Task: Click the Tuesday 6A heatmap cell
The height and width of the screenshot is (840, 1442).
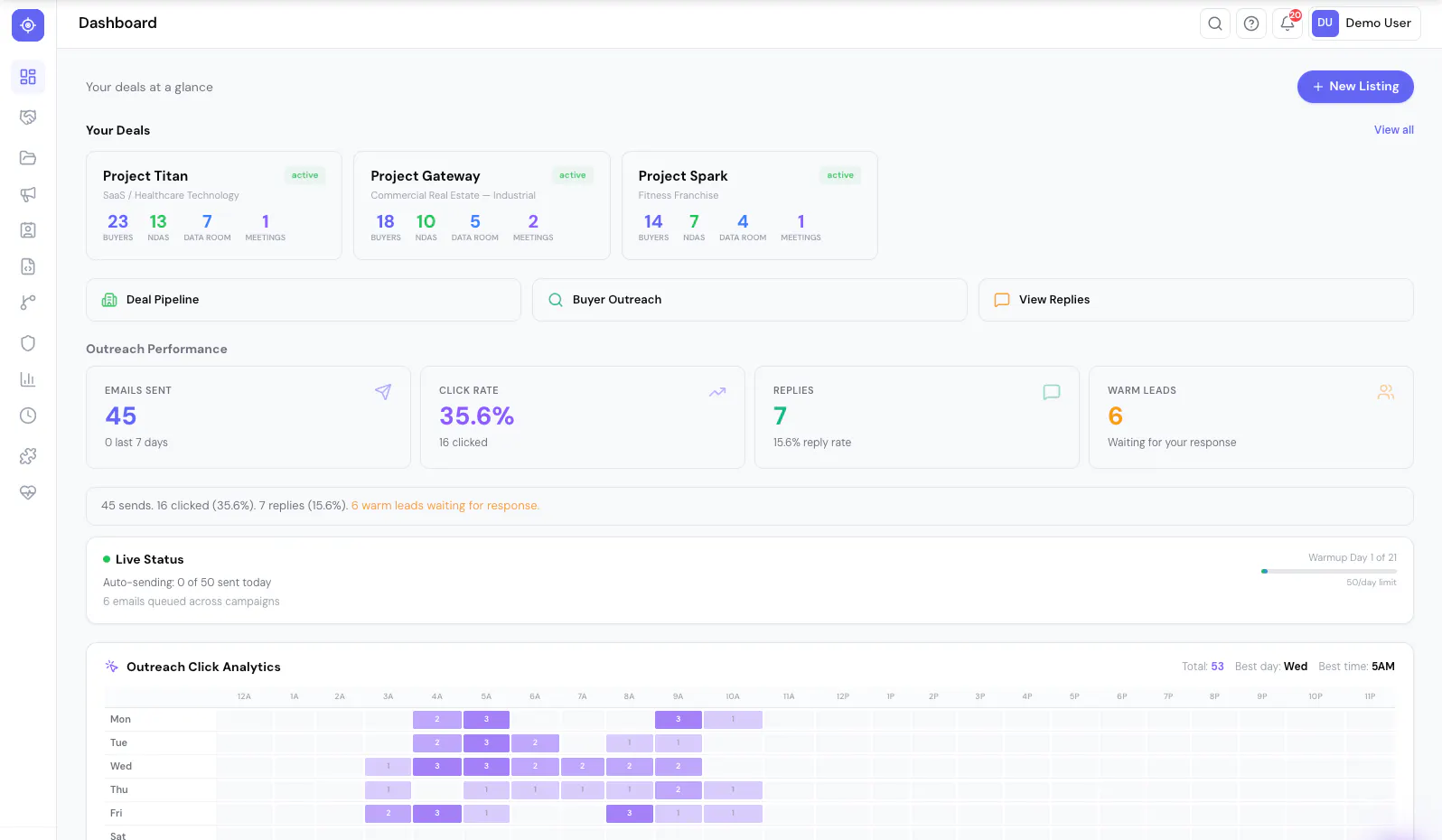Action: point(535,743)
